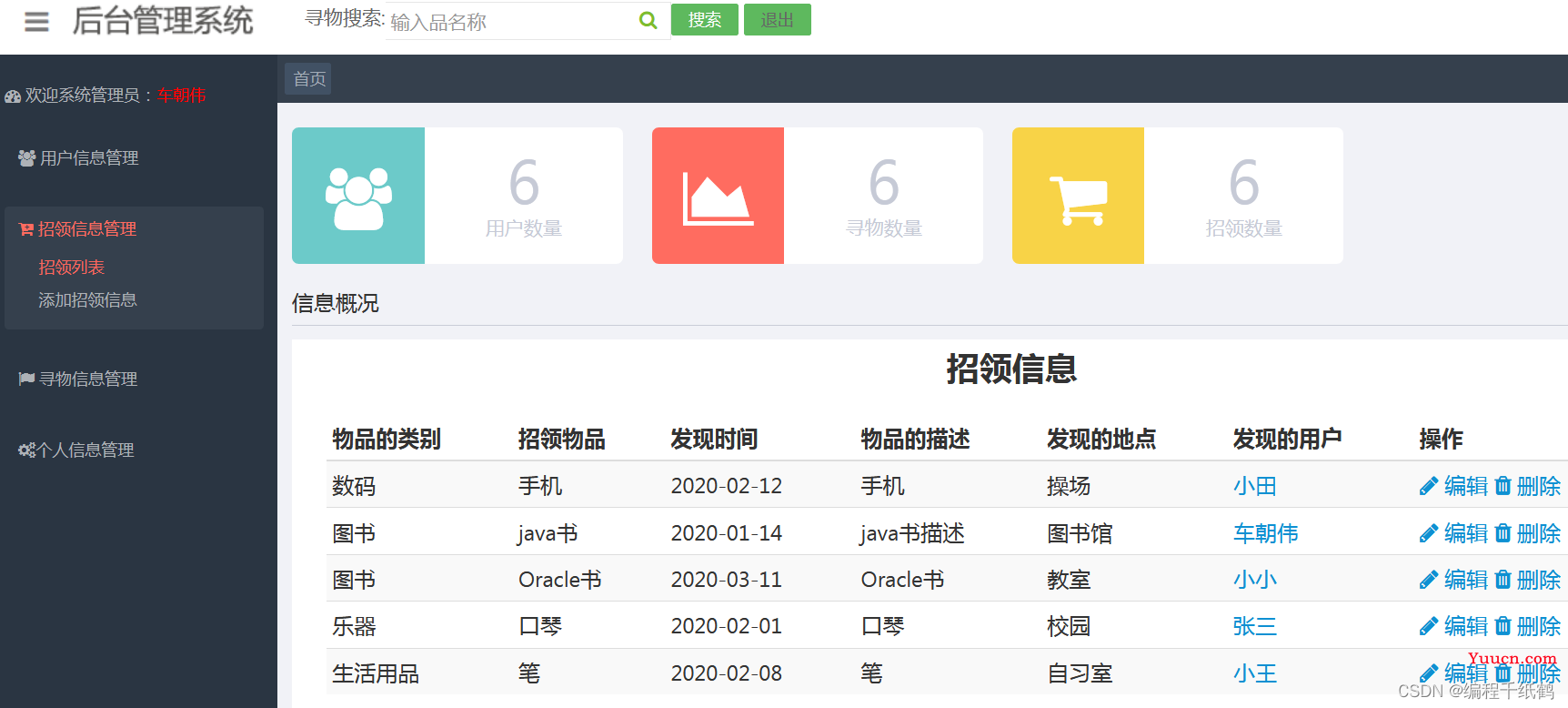Screen dimensions: 1568x708
Task: Click the pencil edit icon for java书 row
Action: click(1429, 533)
